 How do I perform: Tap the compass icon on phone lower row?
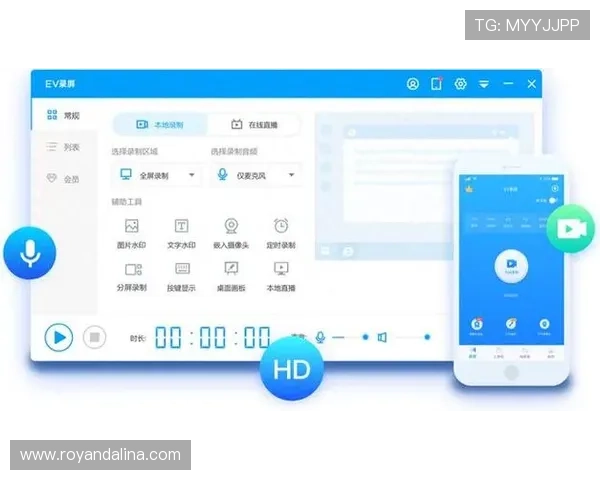tap(511, 324)
